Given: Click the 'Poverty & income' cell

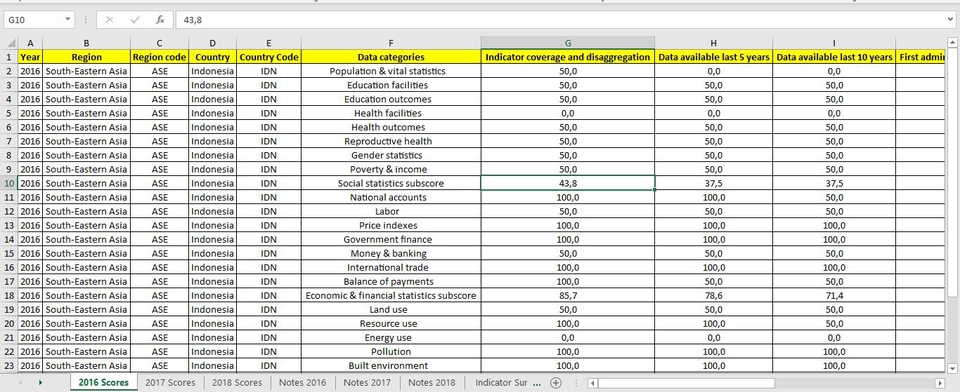Looking at the screenshot, I should [x=391, y=169].
